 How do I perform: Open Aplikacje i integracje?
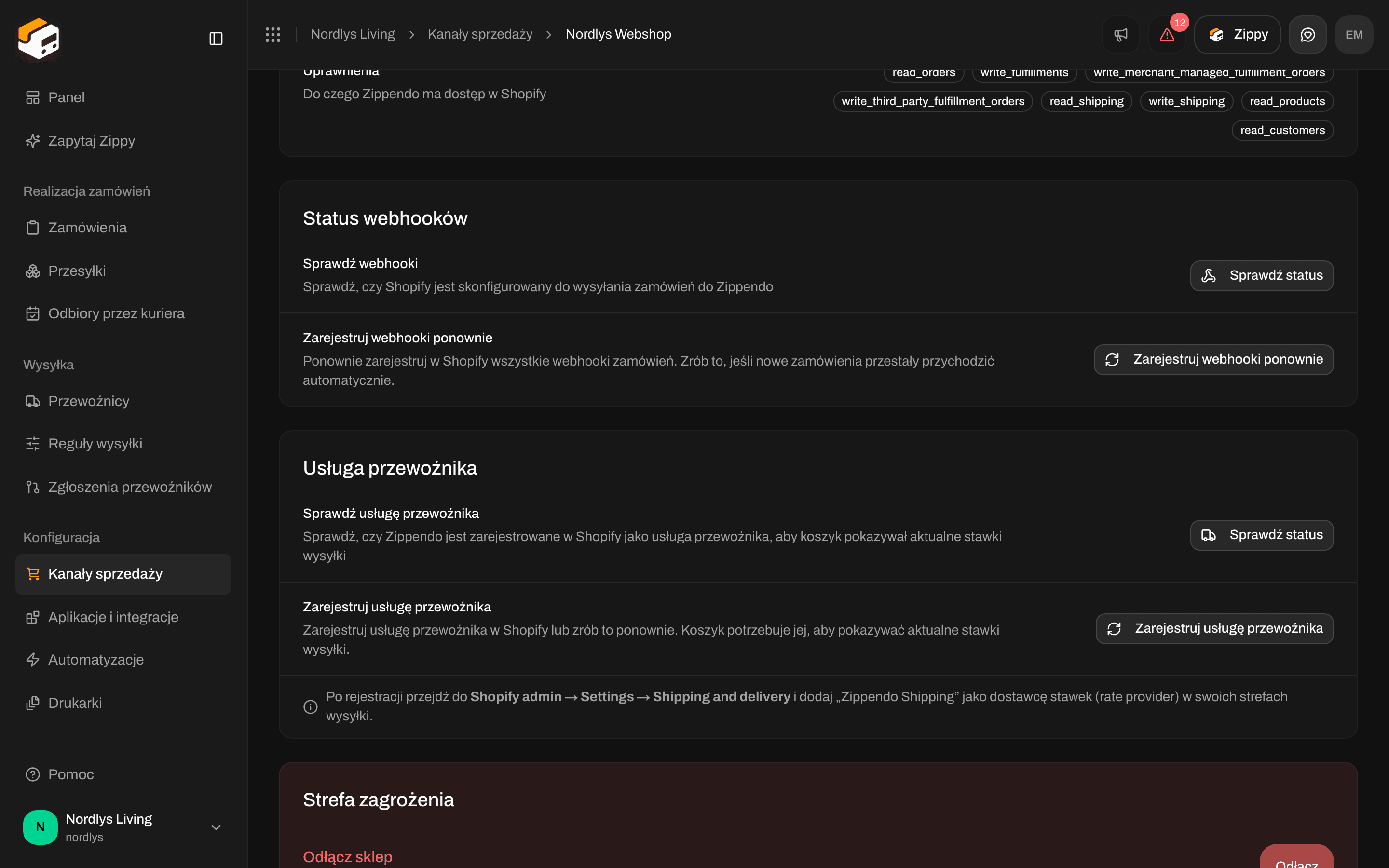point(123,617)
